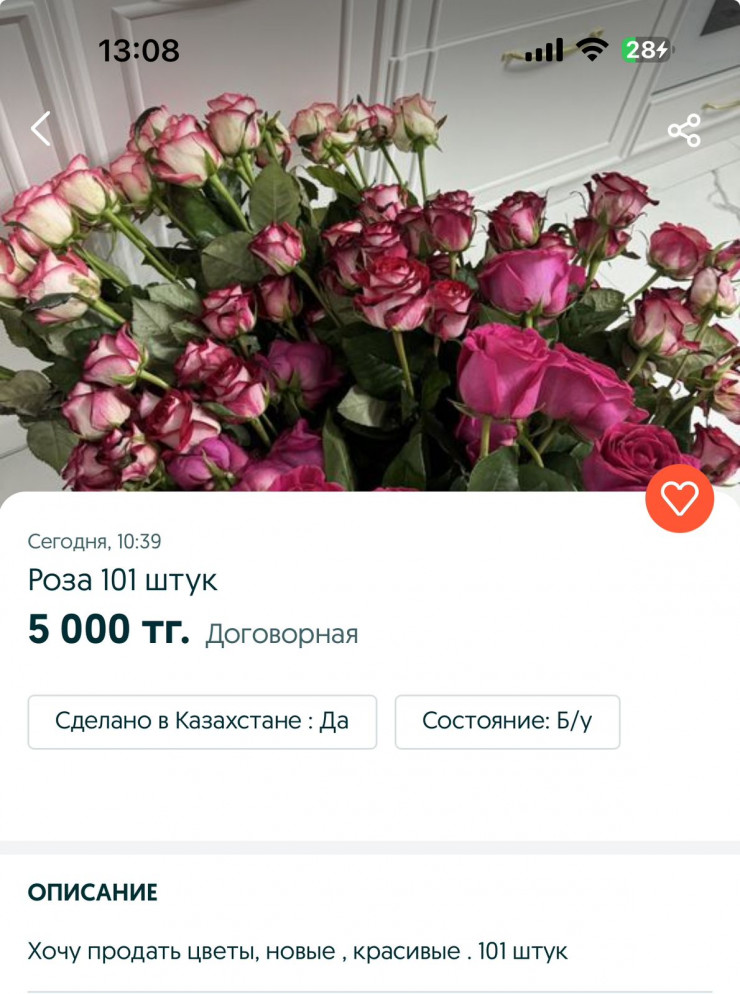Open the share icon
The width and height of the screenshot is (740, 994).
[x=684, y=131]
